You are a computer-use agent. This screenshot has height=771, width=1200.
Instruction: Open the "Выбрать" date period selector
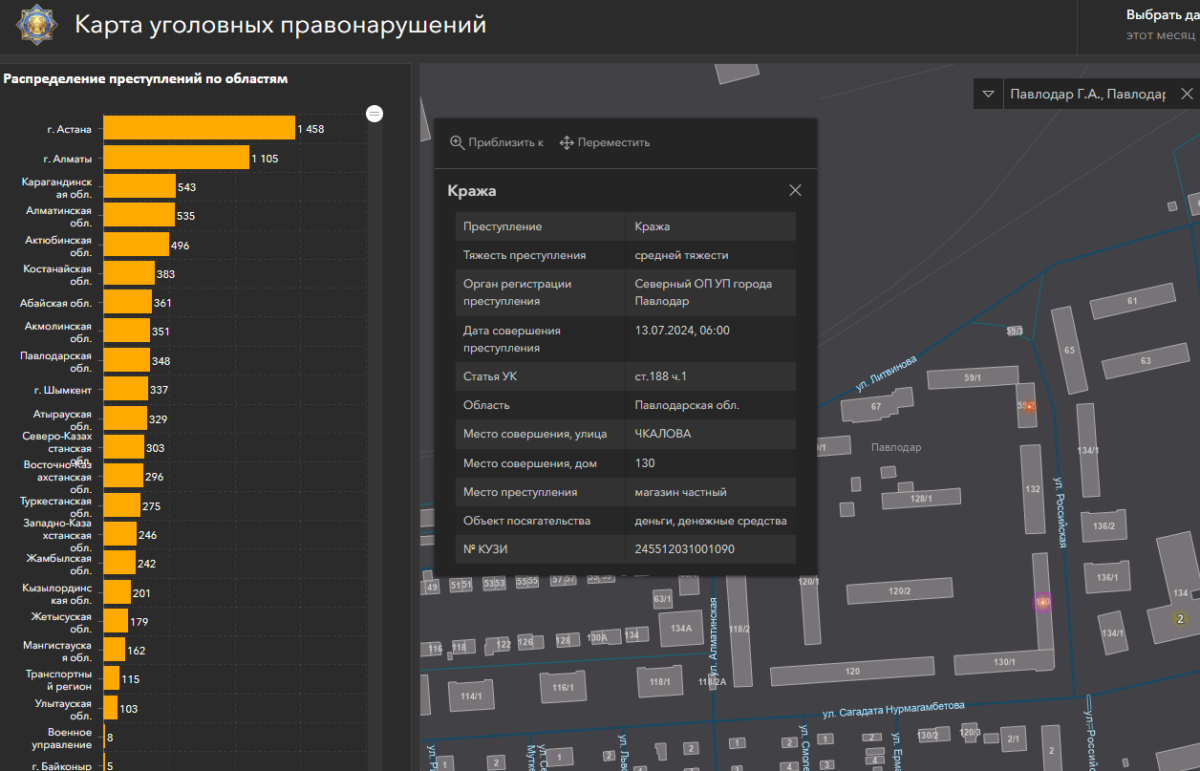(x=1160, y=15)
